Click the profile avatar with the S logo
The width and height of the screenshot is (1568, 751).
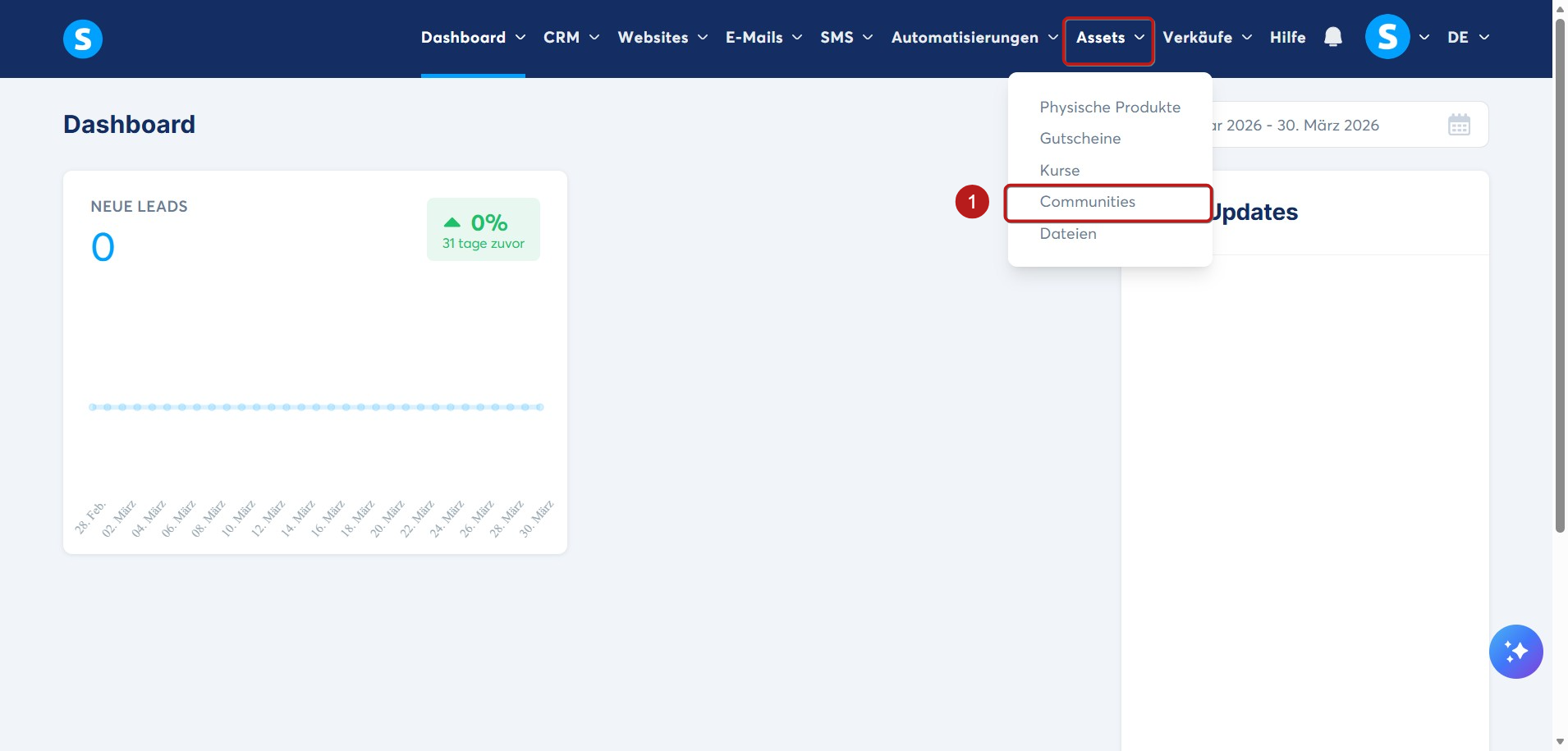(1387, 37)
